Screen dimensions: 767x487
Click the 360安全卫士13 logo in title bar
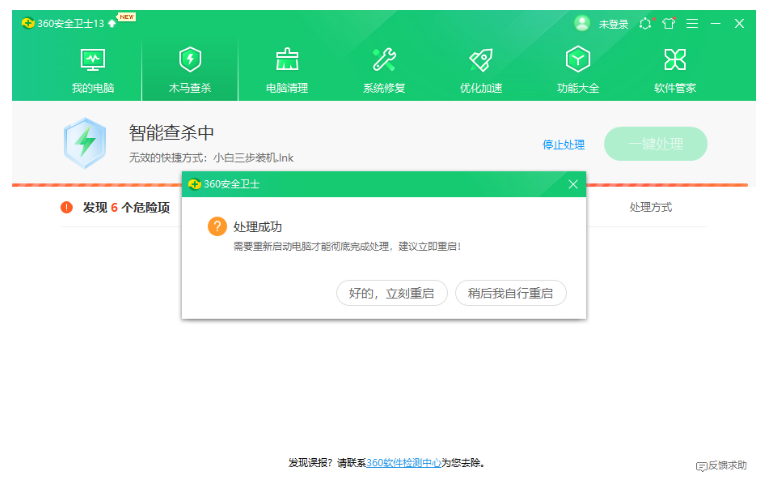click(62, 24)
